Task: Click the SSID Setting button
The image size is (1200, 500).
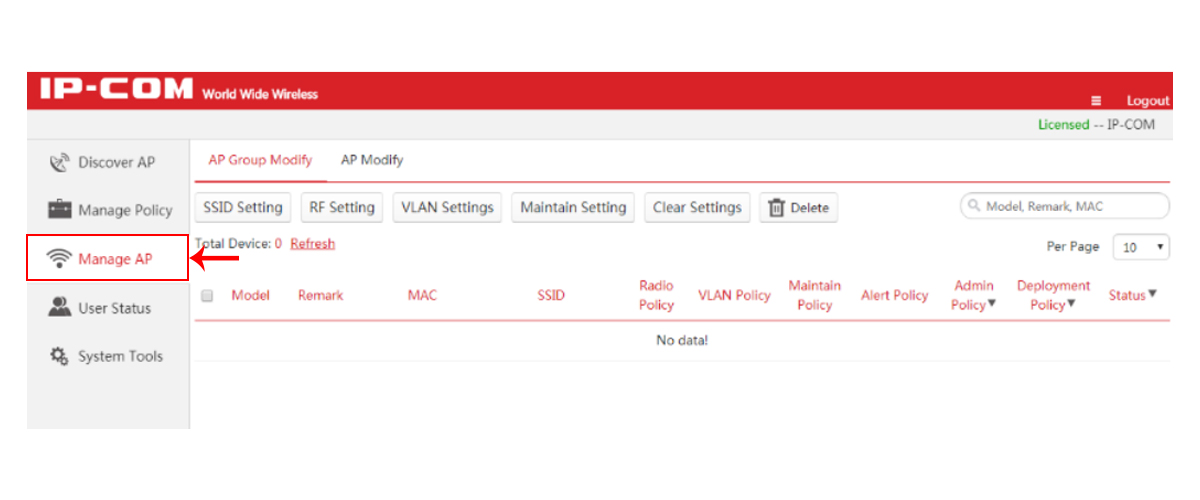Action: click(243, 207)
